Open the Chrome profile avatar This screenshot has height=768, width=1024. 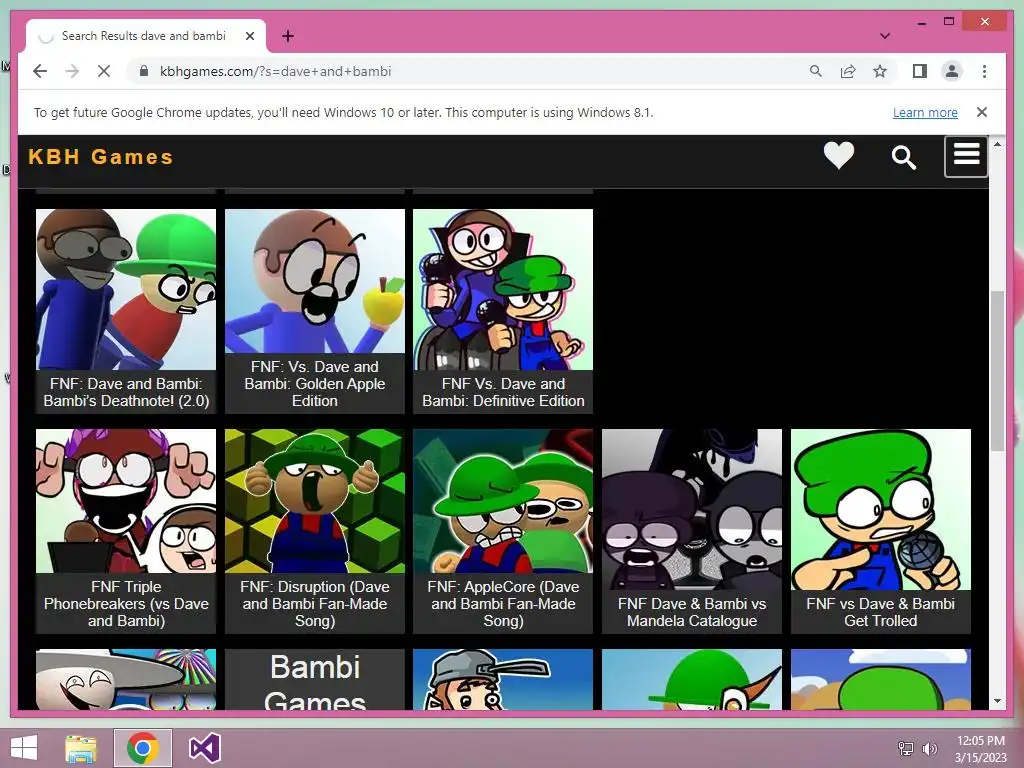[x=952, y=71]
